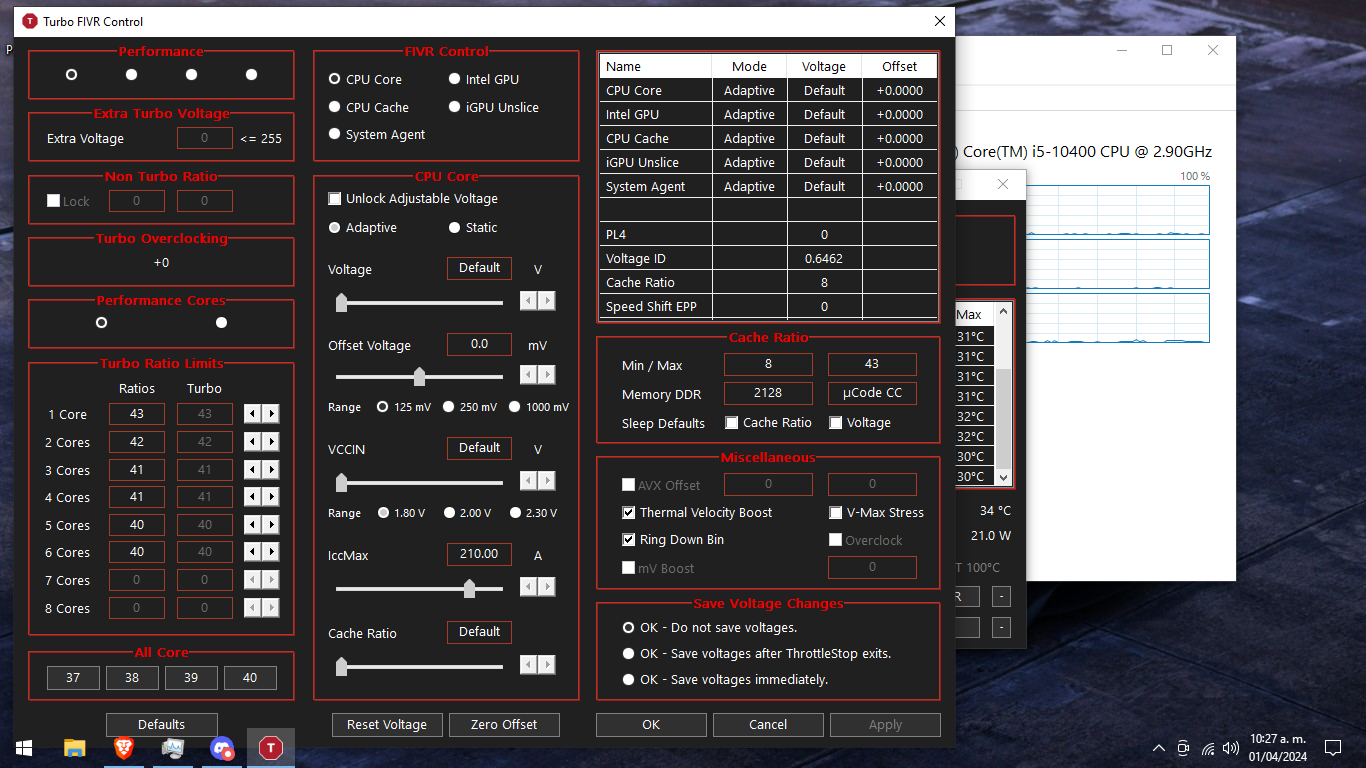This screenshot has width=1366, height=768.
Task: Click the µCode CC button
Action: coord(872,393)
